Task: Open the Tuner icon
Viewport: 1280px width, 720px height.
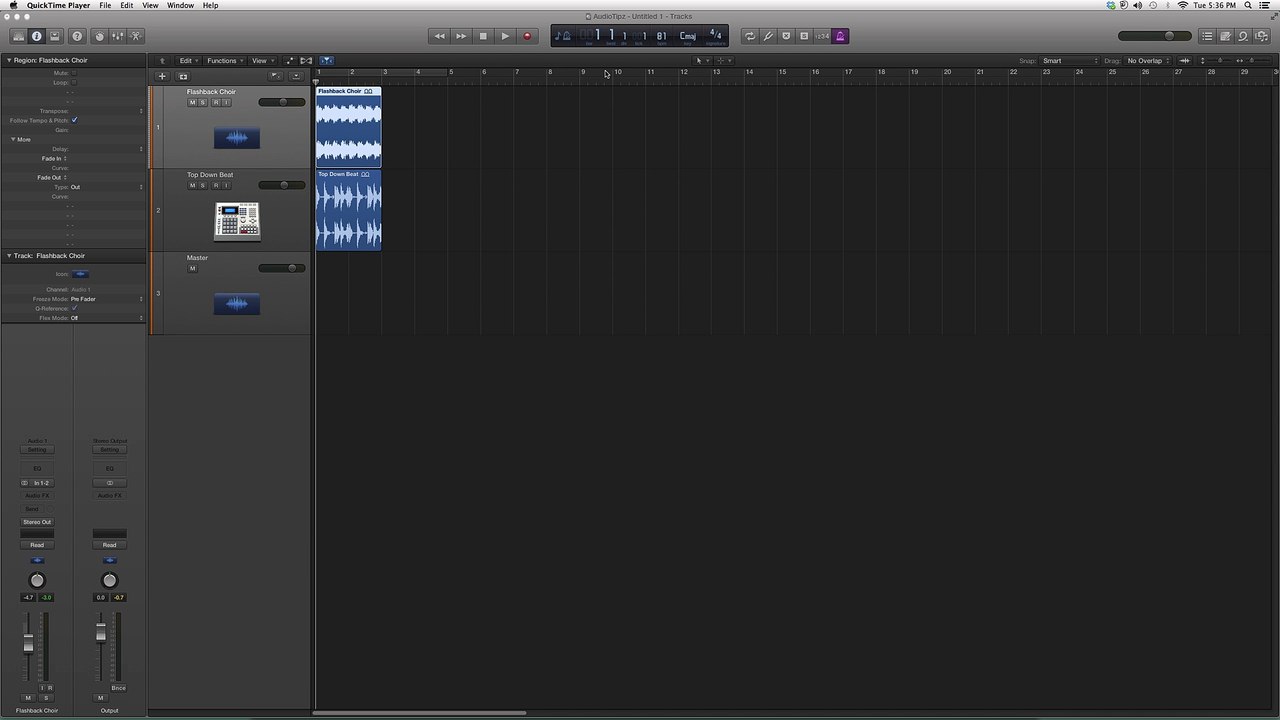Action: pyautogui.click(x=768, y=36)
